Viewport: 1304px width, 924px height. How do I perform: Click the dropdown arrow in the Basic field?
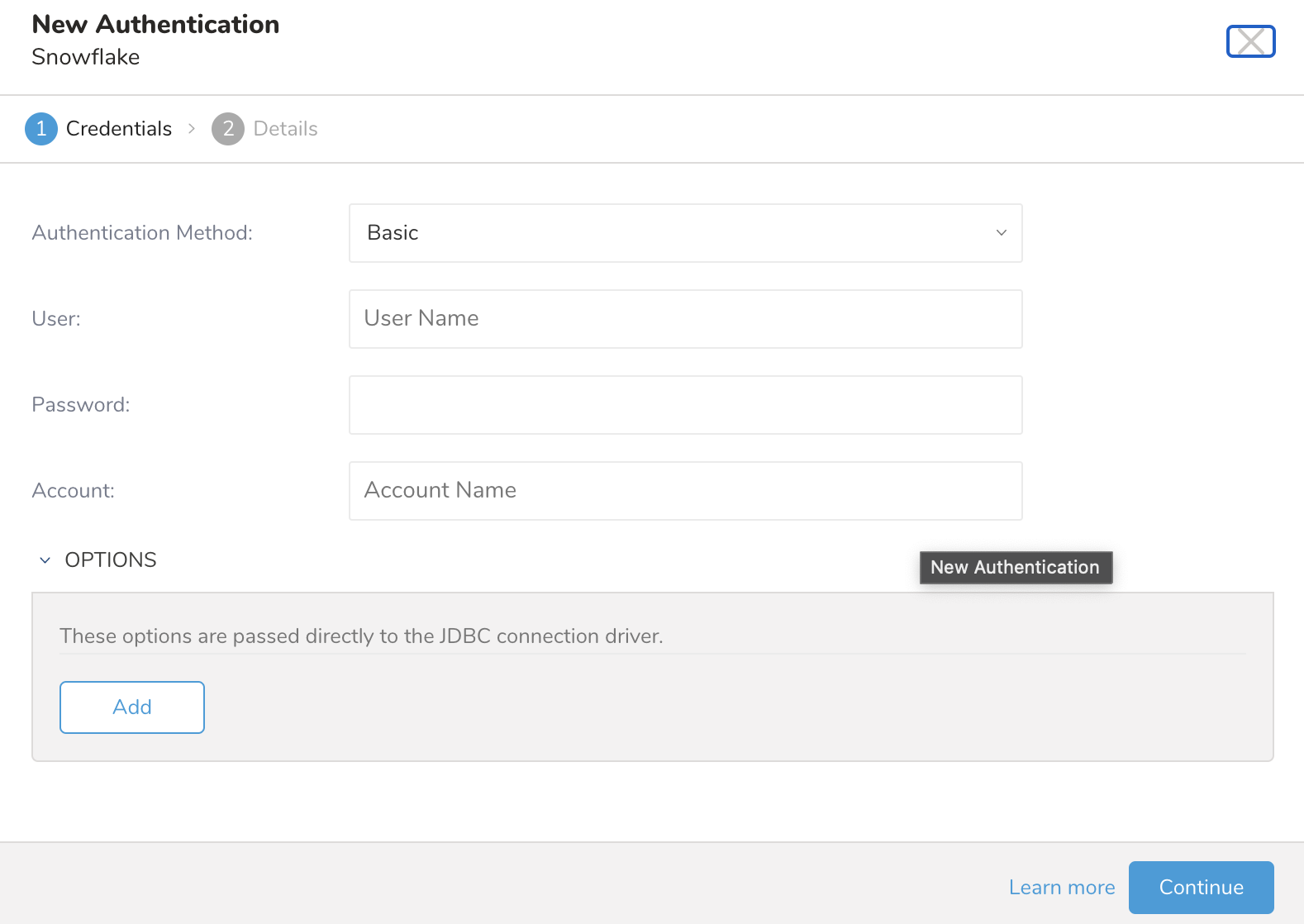pos(1001,233)
